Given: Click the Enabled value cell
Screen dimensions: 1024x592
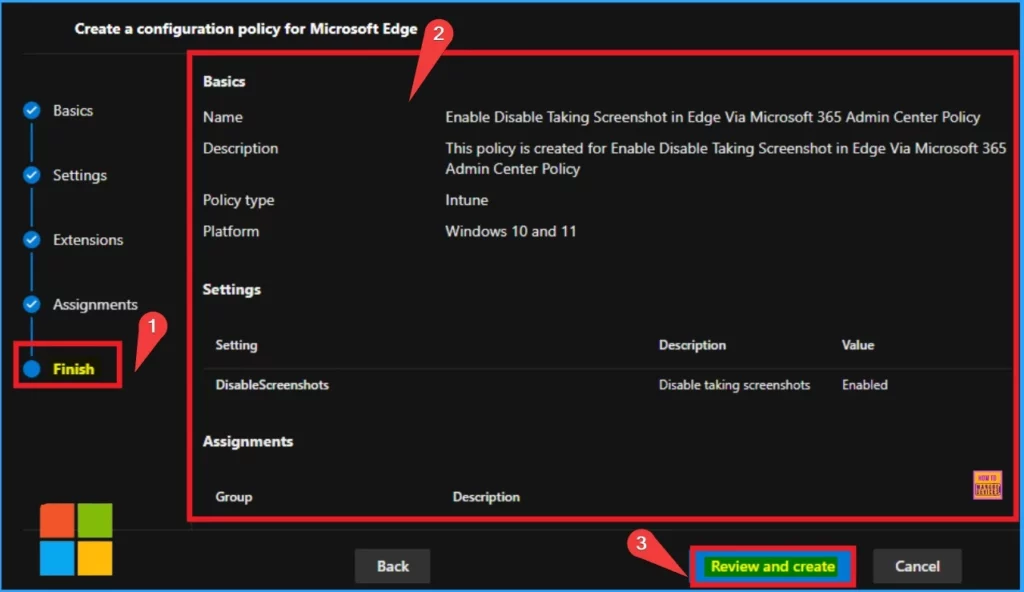Looking at the screenshot, I should [x=865, y=385].
